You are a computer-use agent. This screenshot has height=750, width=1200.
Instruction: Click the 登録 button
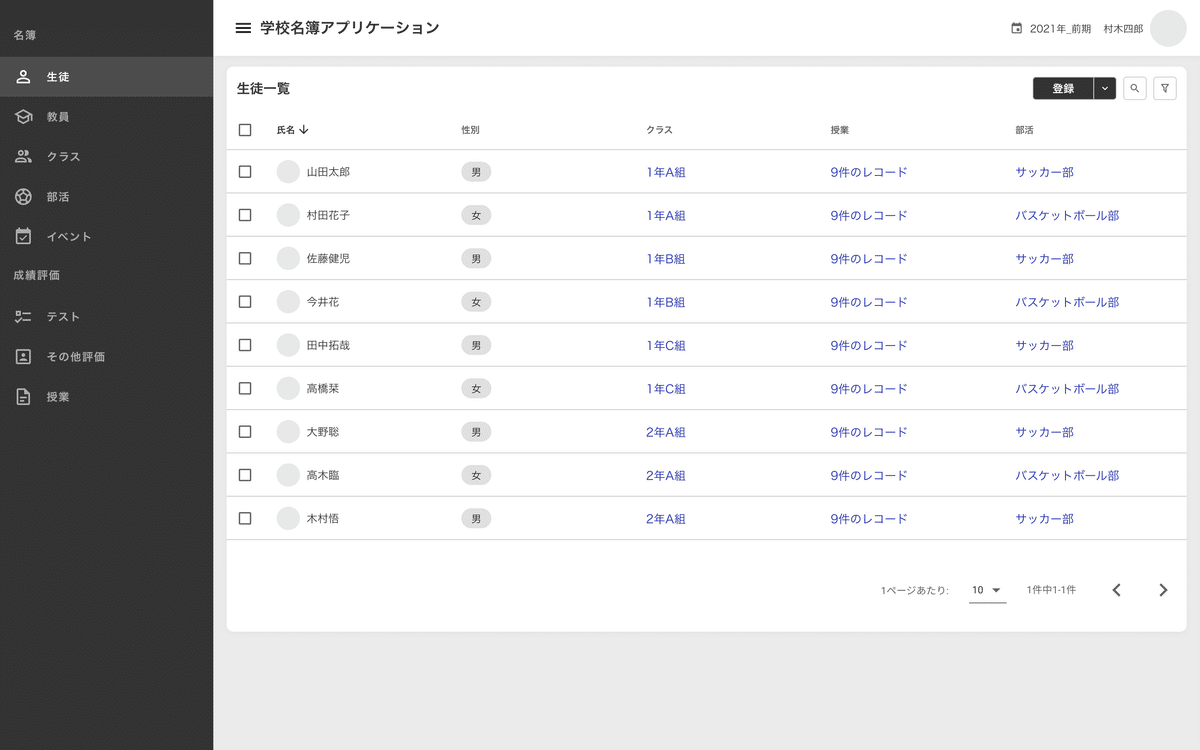1063,88
